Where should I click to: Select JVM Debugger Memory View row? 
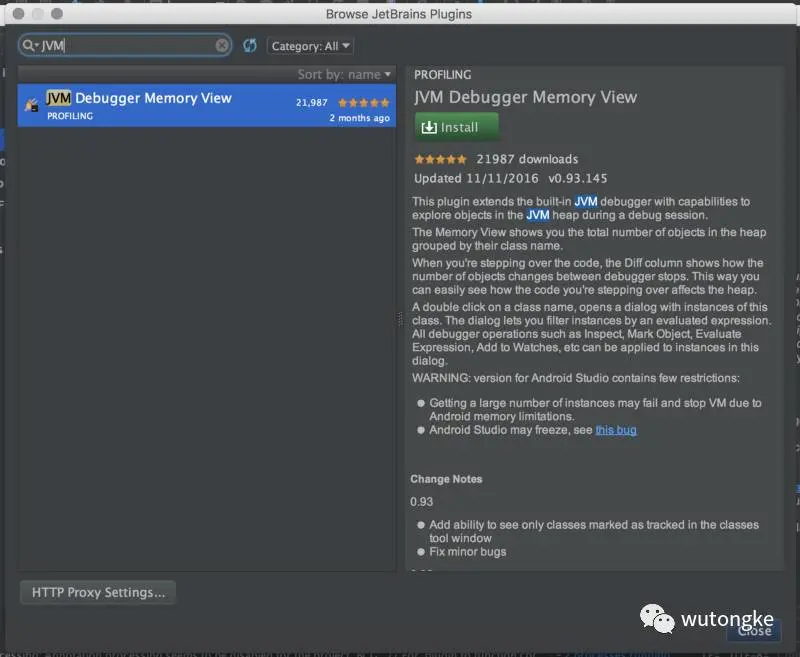coord(207,106)
